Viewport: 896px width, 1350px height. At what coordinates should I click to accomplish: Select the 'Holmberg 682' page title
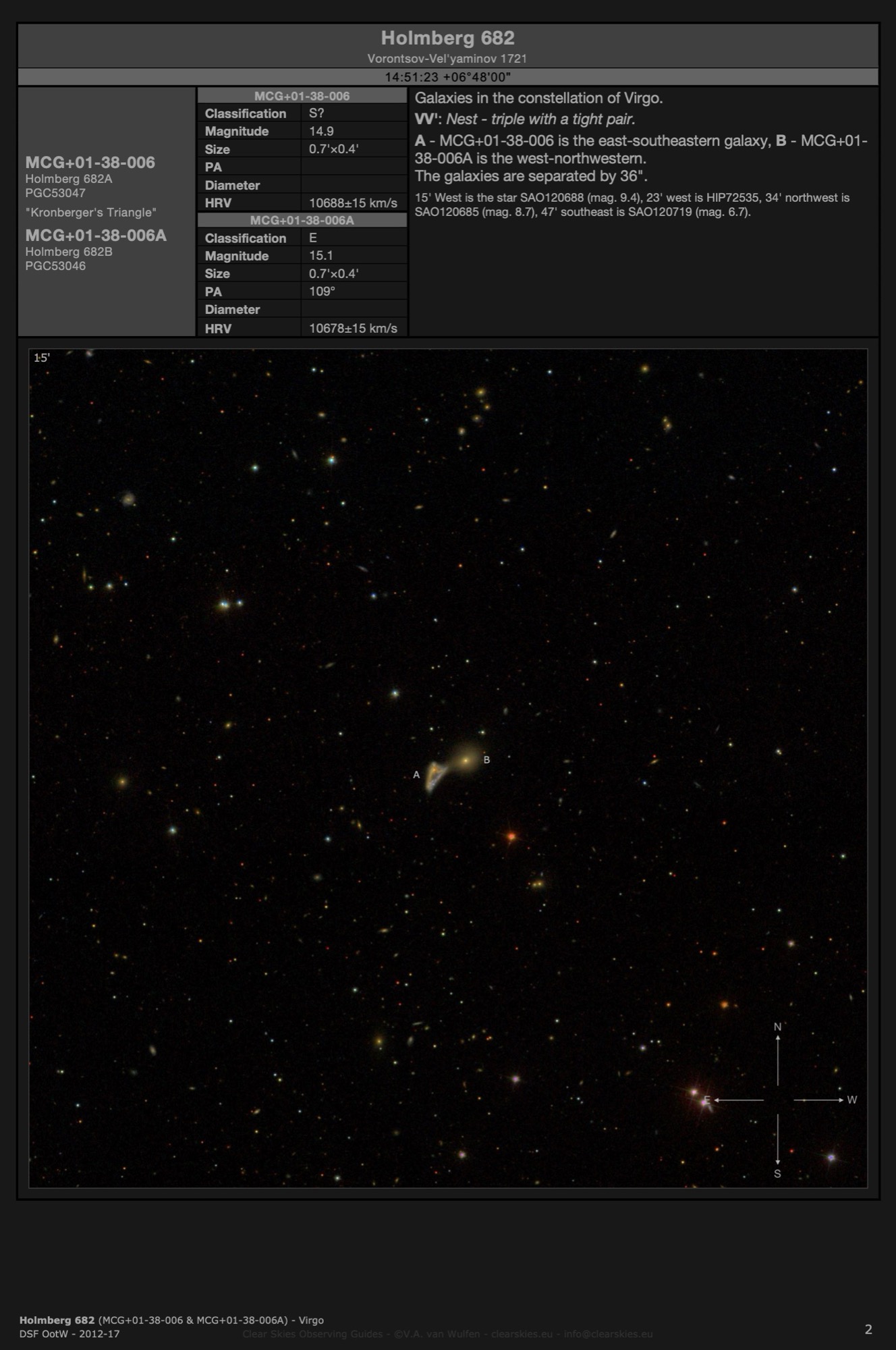tap(447, 38)
